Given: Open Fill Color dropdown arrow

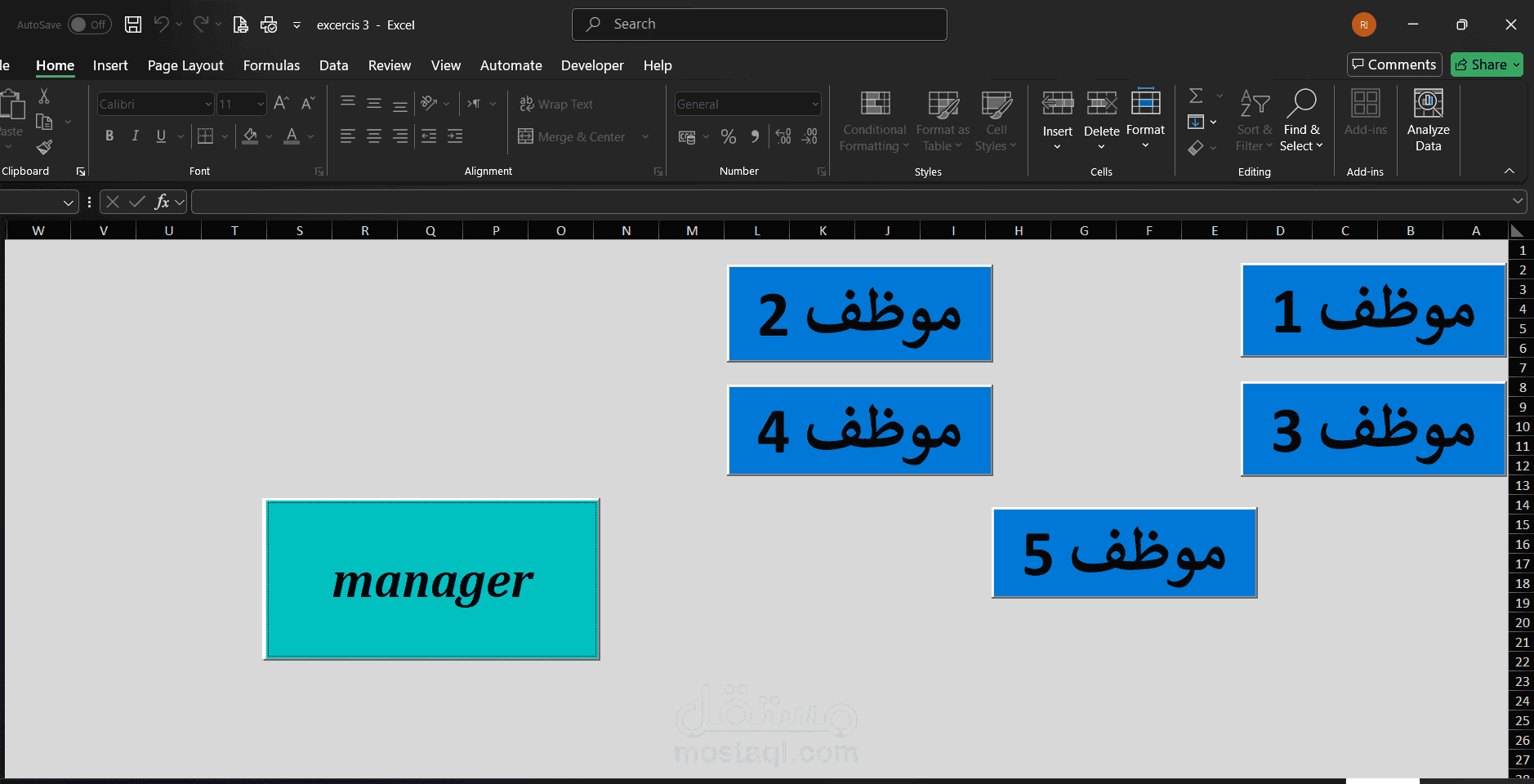Looking at the screenshot, I should tap(270, 137).
